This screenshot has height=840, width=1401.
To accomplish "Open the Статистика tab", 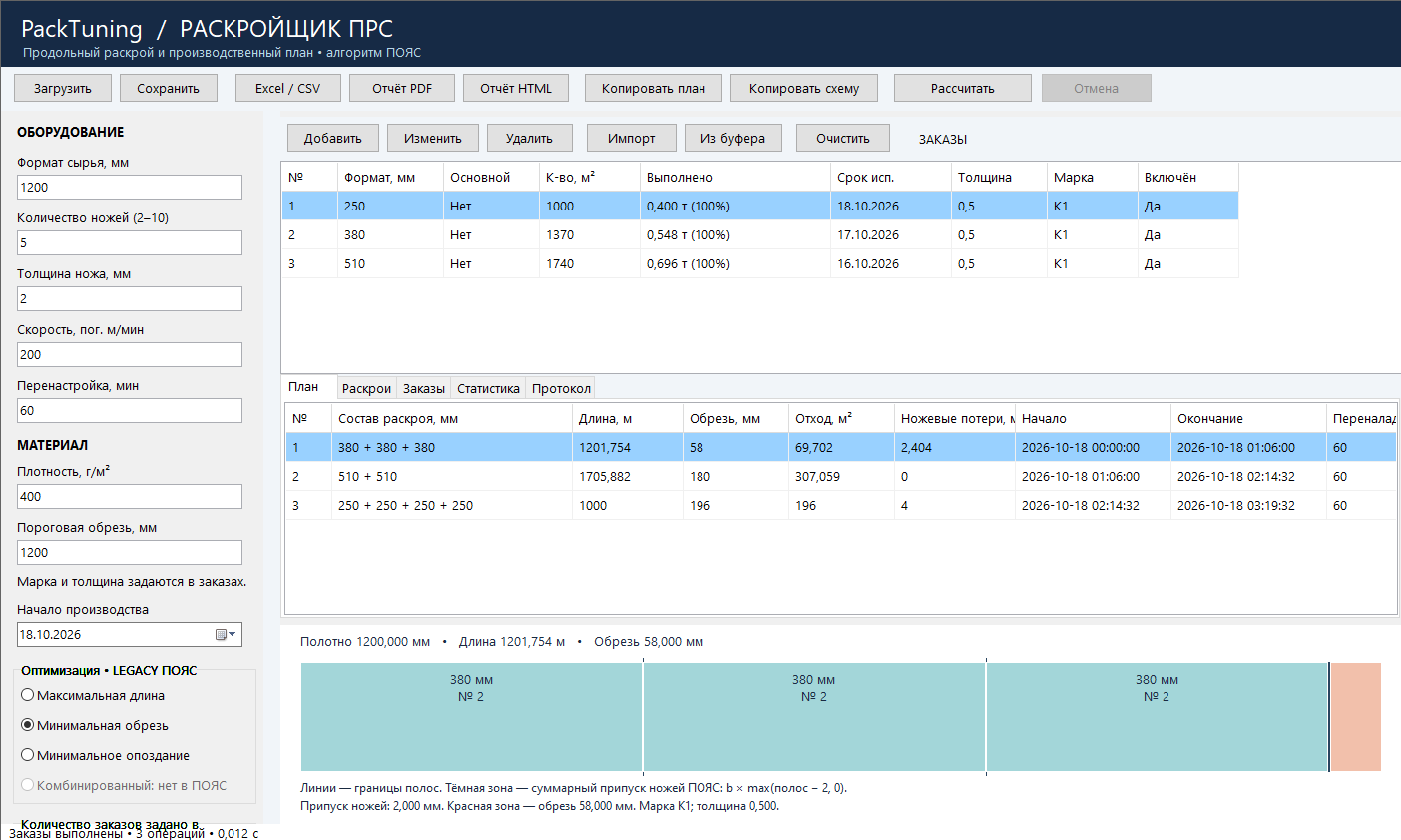I will 488,389.
